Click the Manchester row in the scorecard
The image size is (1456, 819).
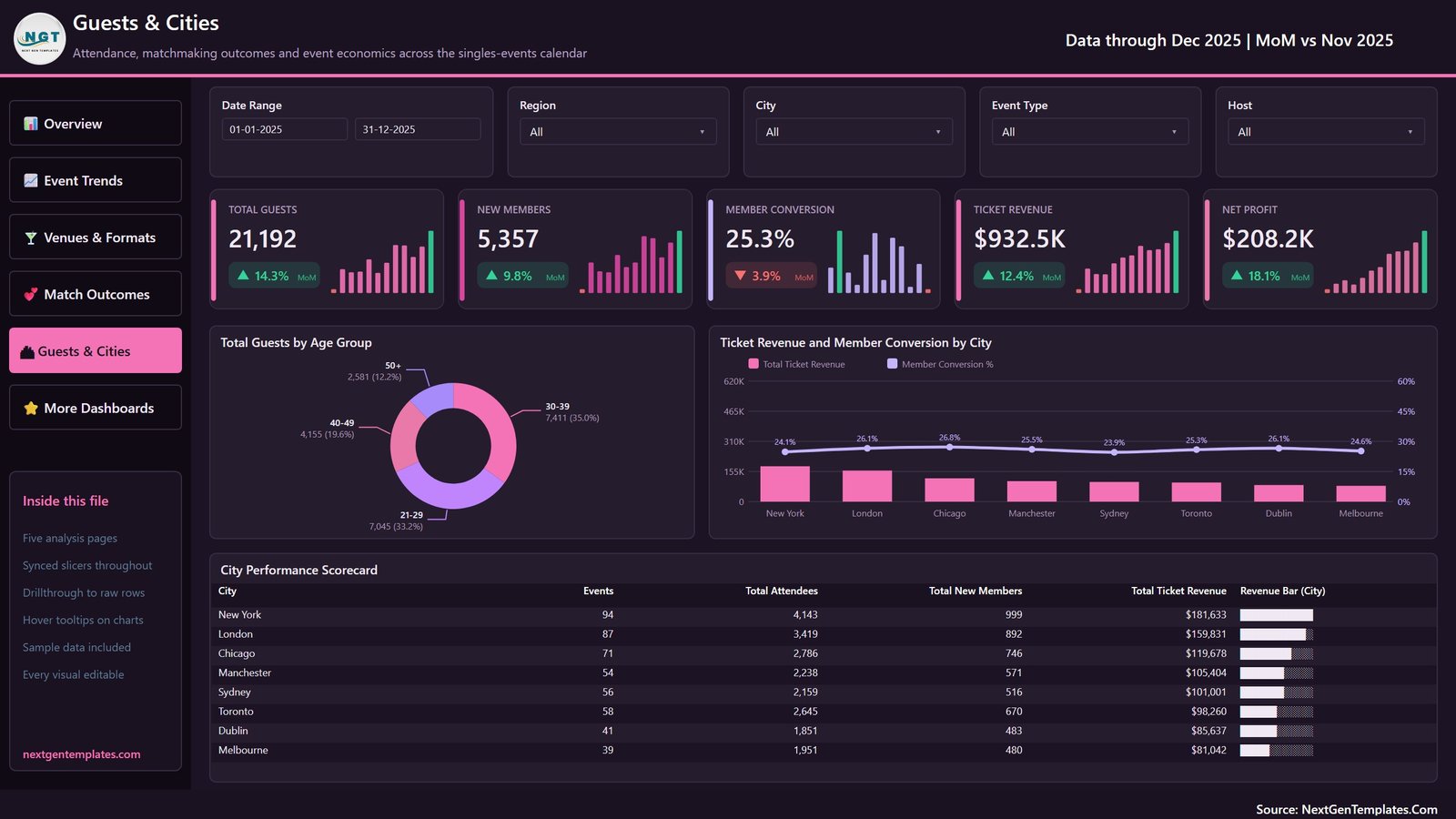823,672
